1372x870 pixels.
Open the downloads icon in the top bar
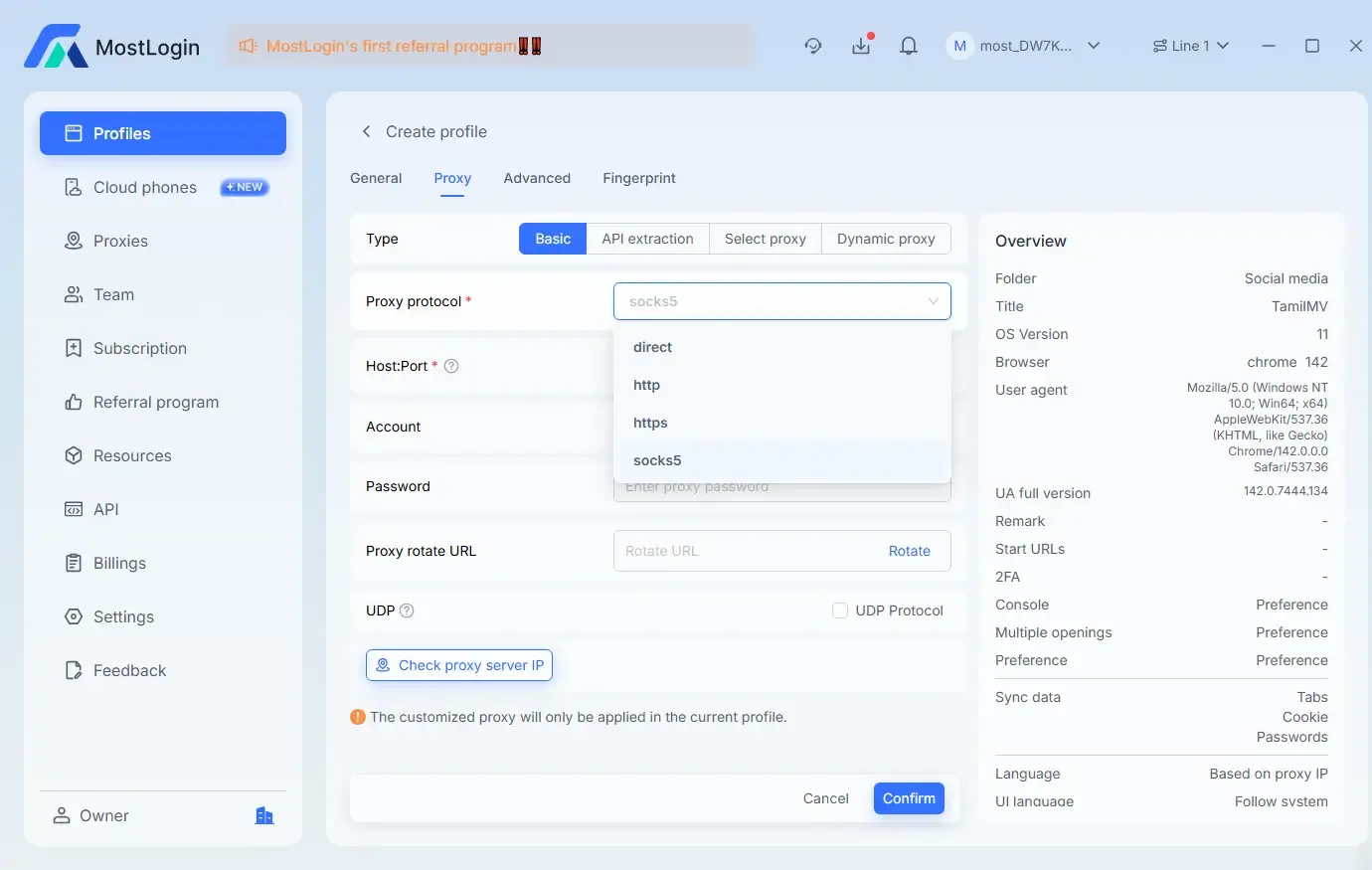click(x=861, y=46)
